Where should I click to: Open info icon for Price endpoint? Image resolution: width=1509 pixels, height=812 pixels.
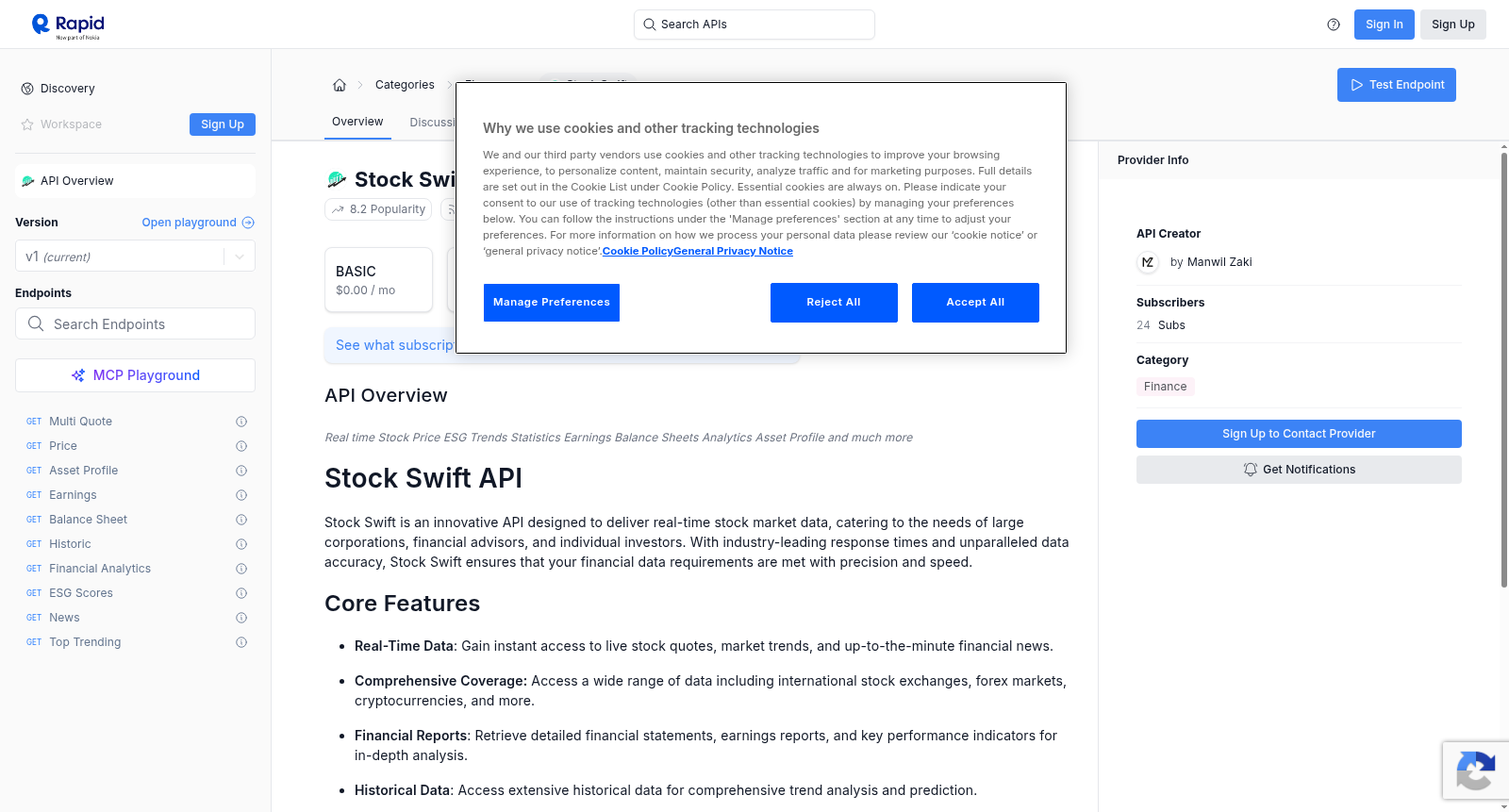pos(241,446)
